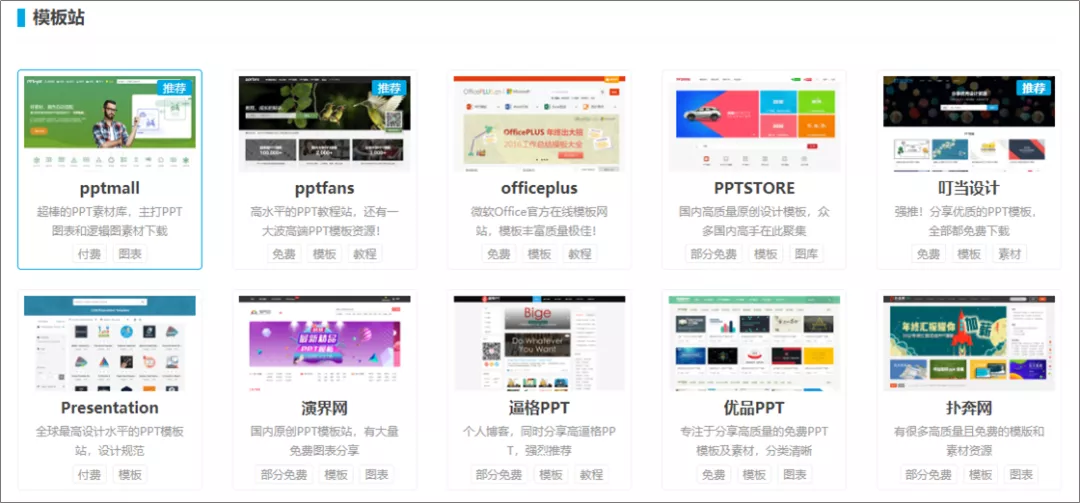
Task: Click the pptmall title link
Action: [110, 188]
